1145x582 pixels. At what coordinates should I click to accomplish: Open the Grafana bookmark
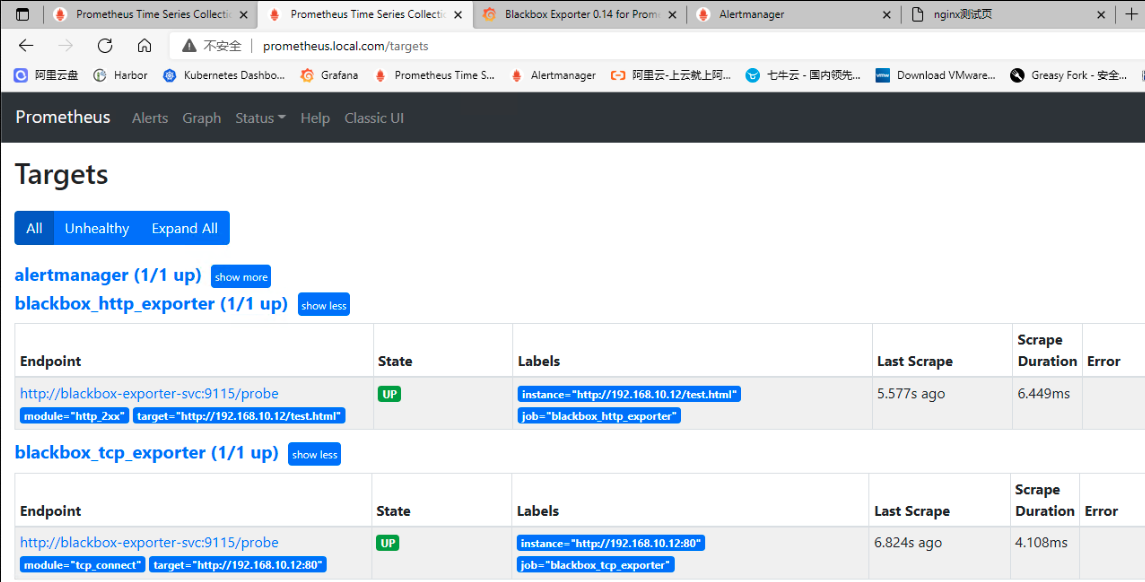pyautogui.click(x=329, y=75)
